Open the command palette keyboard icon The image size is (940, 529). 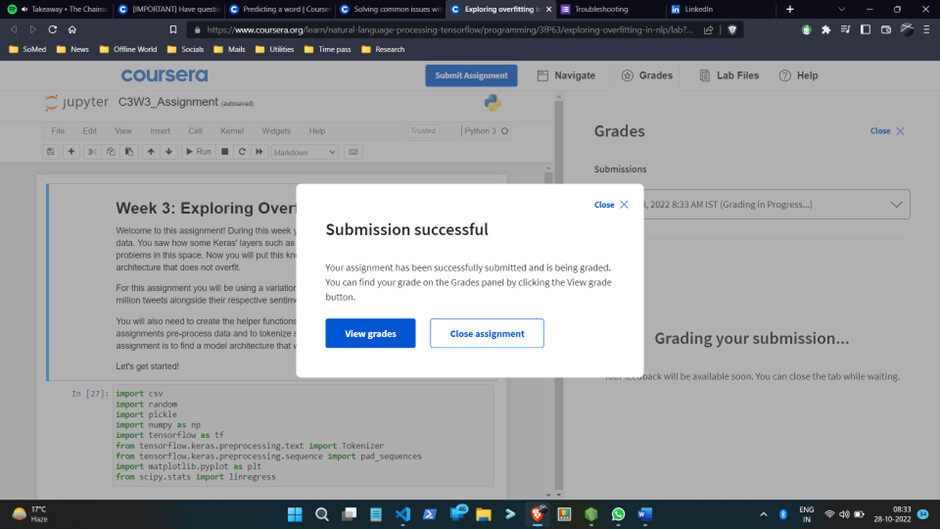pyautogui.click(x=354, y=152)
